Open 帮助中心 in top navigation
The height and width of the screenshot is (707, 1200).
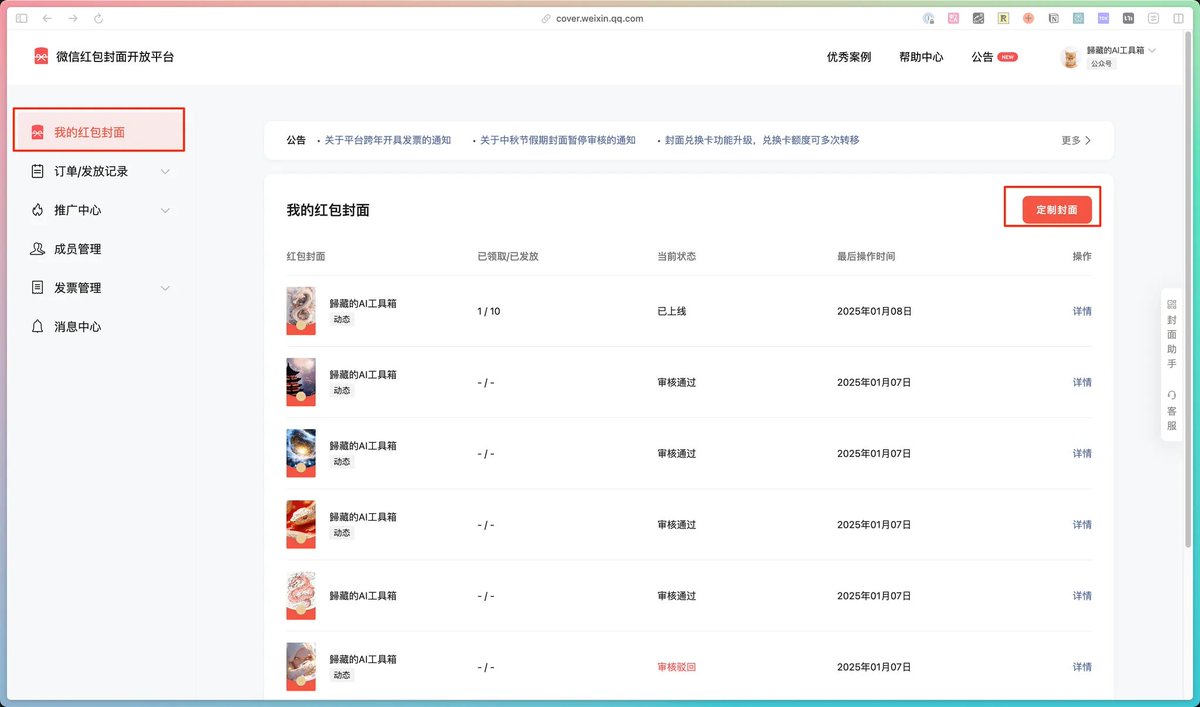coord(920,57)
